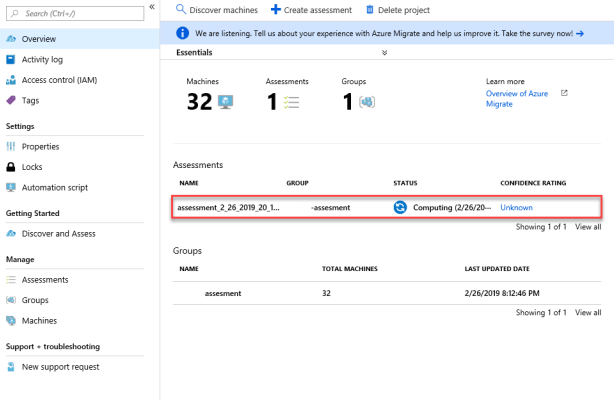Click CONFIDENCE RATING column header
The height and width of the screenshot is (400, 614).
[533, 183]
